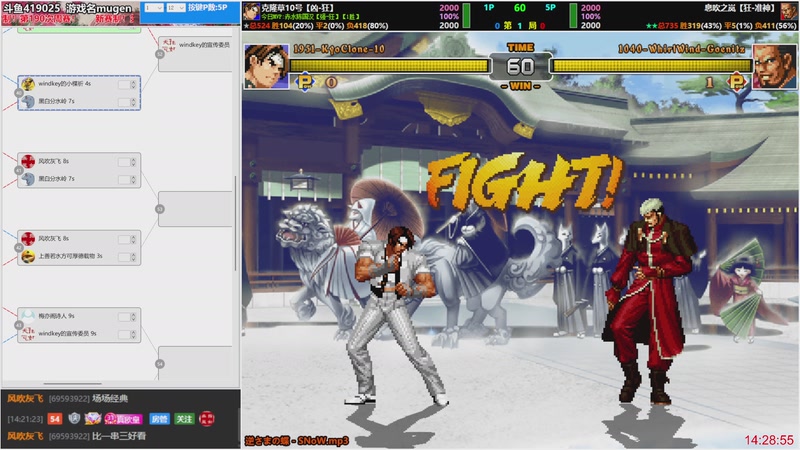Click red calligraphy avatar beside windkey的宣传委员 9s

coord(28,334)
